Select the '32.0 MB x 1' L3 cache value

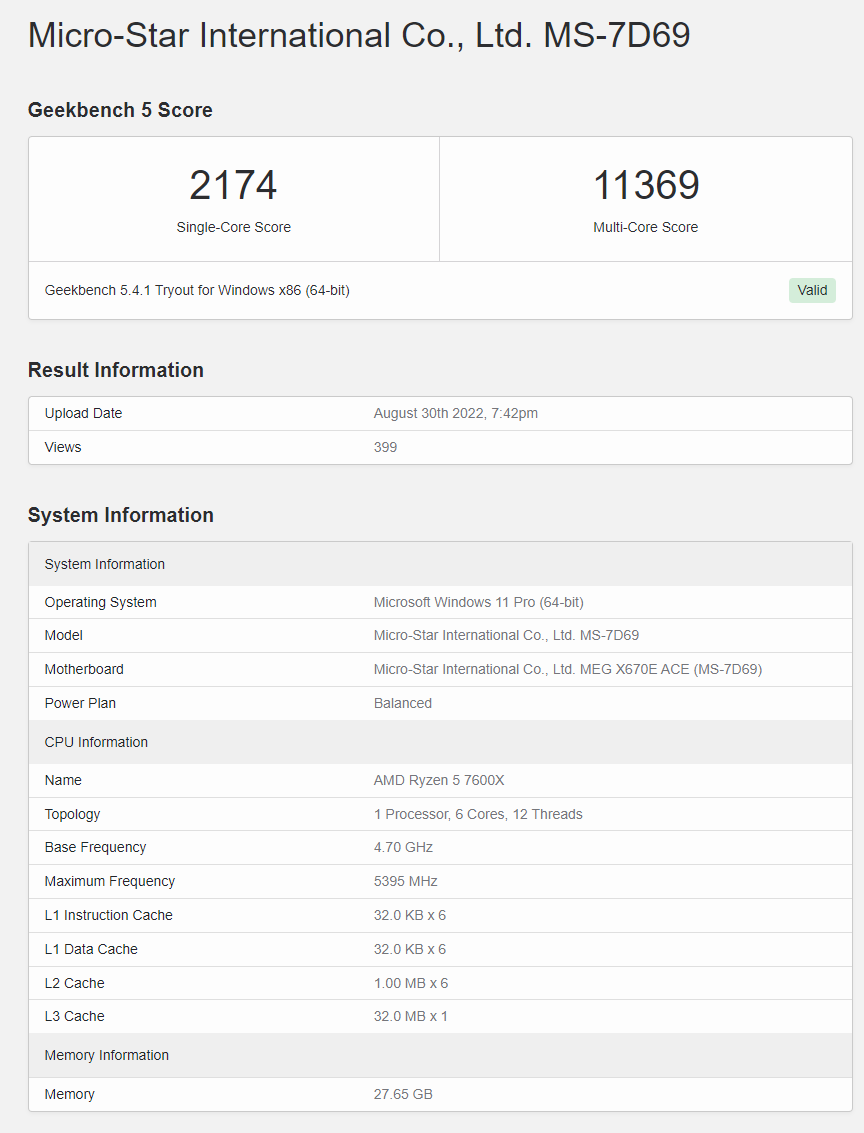(x=411, y=1017)
